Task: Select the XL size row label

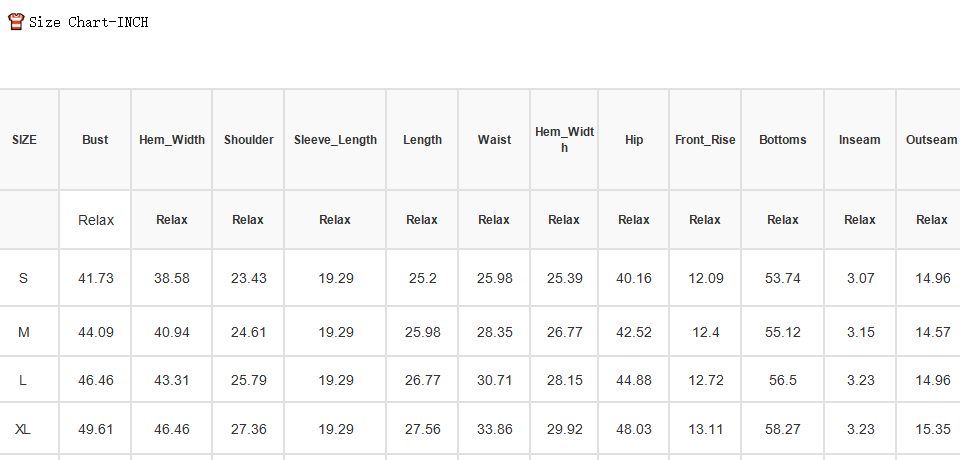Action: [x=23, y=429]
